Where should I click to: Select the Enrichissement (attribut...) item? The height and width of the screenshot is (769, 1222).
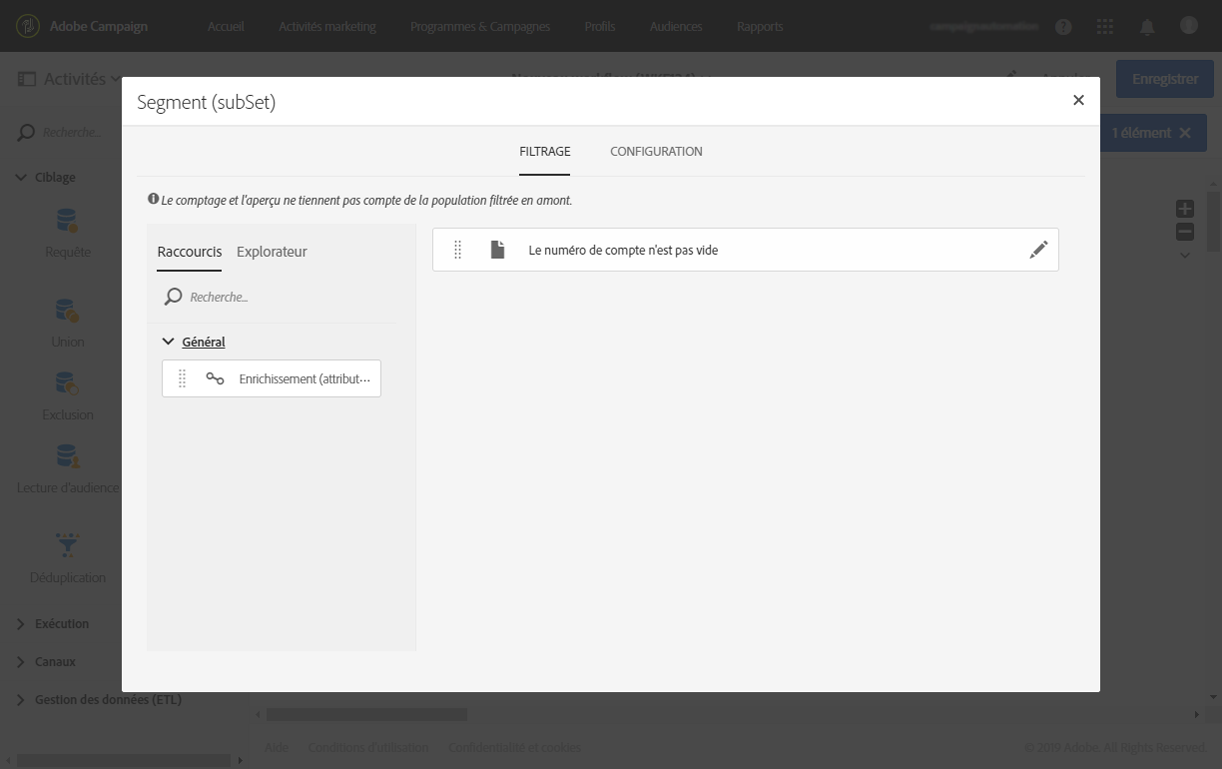coord(271,379)
